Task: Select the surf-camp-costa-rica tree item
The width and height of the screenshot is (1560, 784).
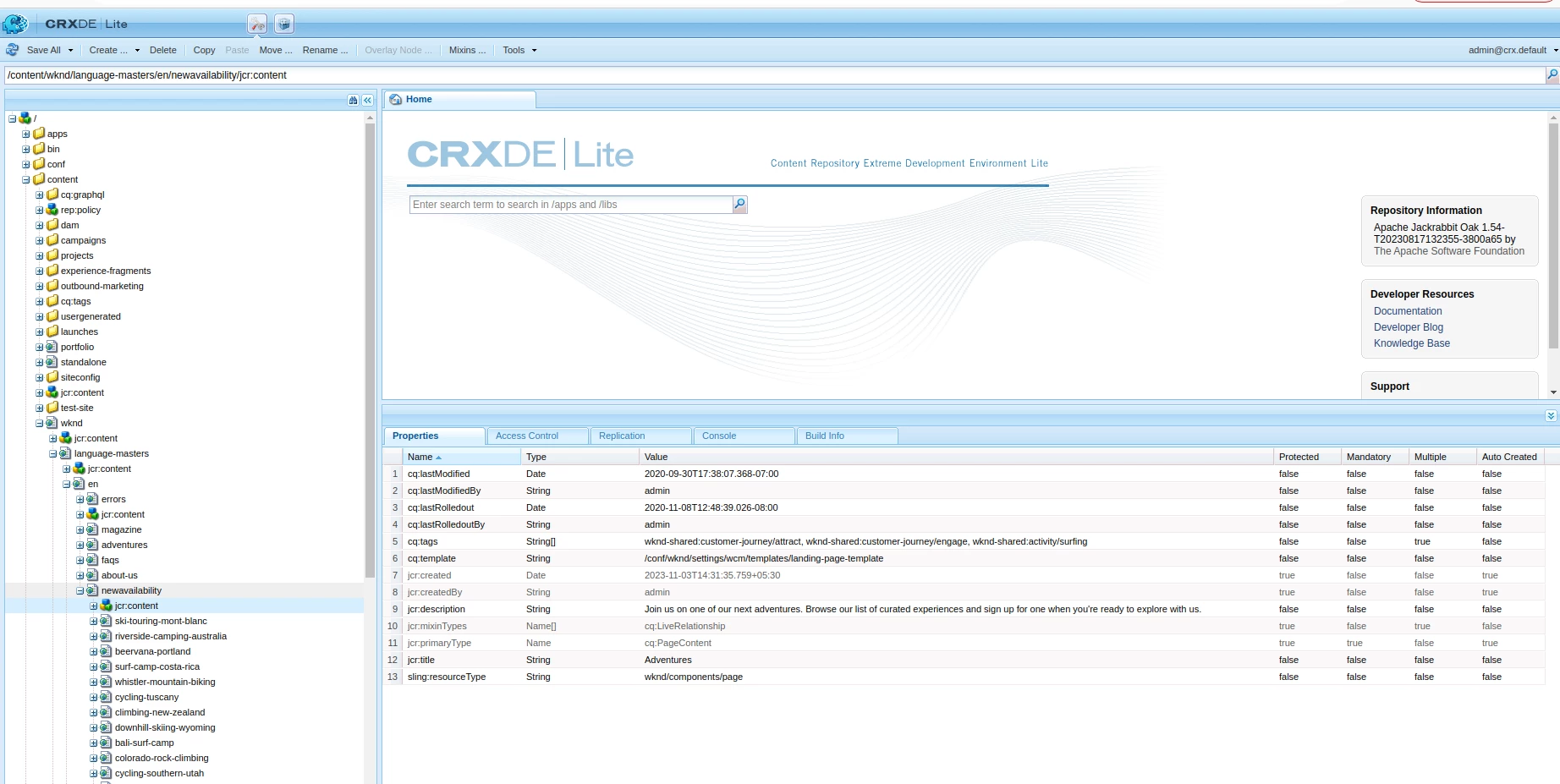Action: (157, 666)
